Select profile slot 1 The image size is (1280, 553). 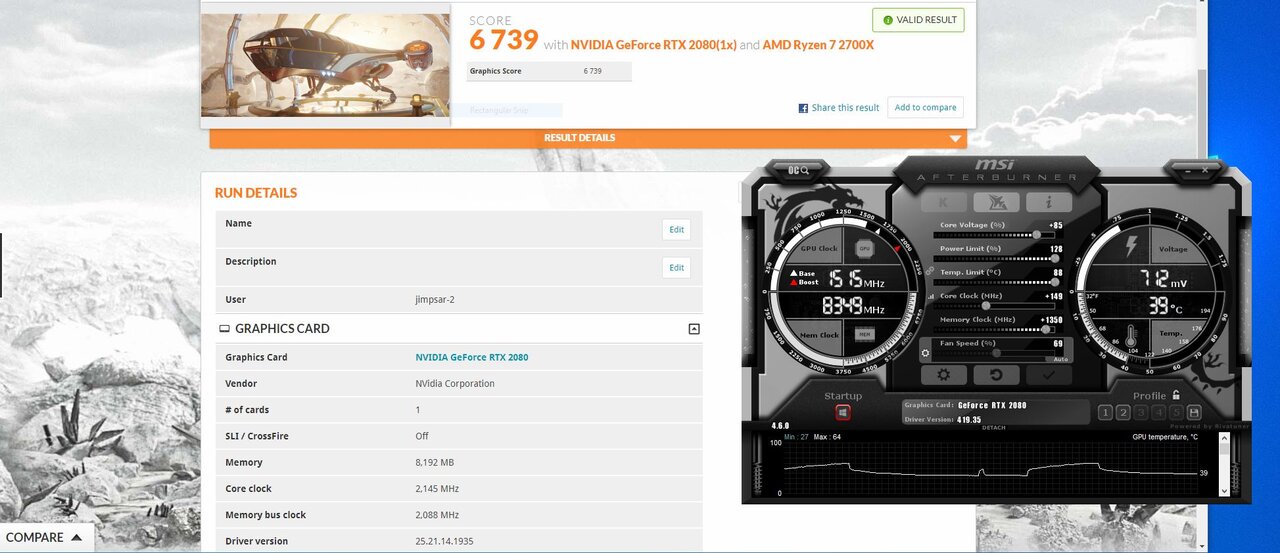(x=1105, y=412)
